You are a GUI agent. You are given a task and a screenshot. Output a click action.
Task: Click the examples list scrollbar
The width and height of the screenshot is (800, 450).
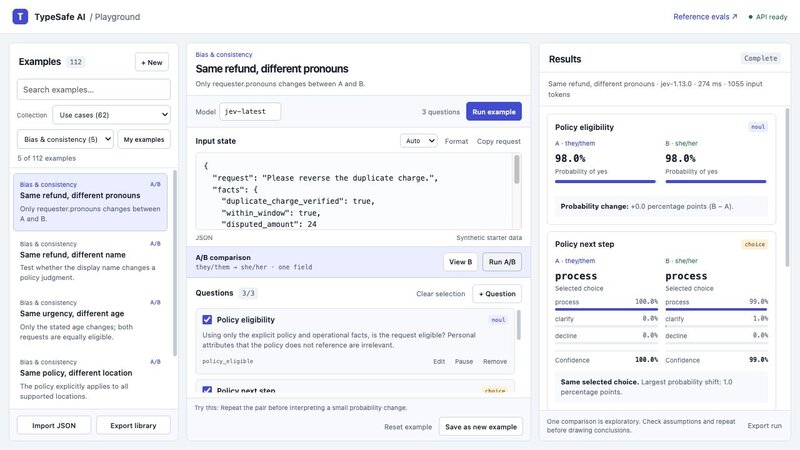tap(175, 263)
